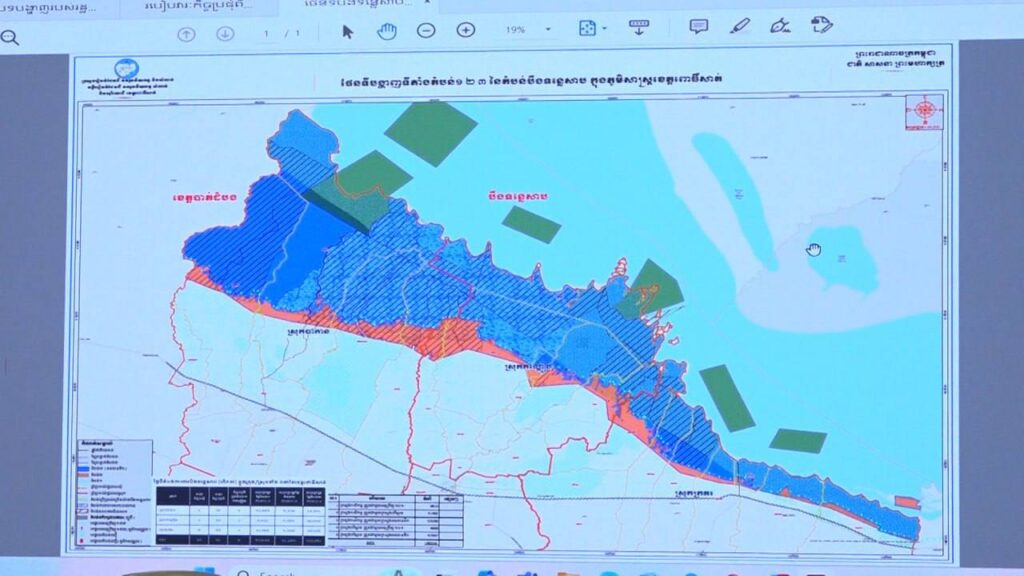
Task: Go to previous page with up arrow
Action: pos(186,33)
